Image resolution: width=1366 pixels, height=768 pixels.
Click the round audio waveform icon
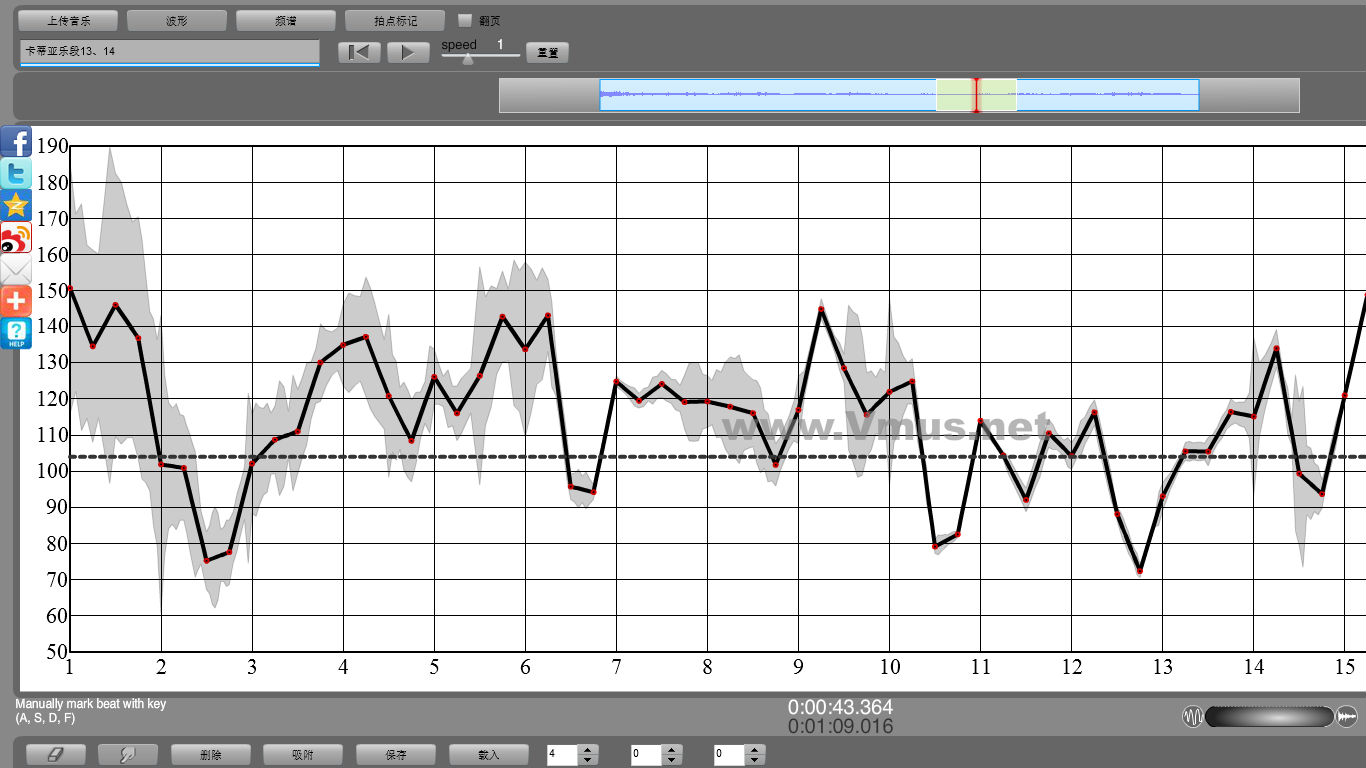1346,716
